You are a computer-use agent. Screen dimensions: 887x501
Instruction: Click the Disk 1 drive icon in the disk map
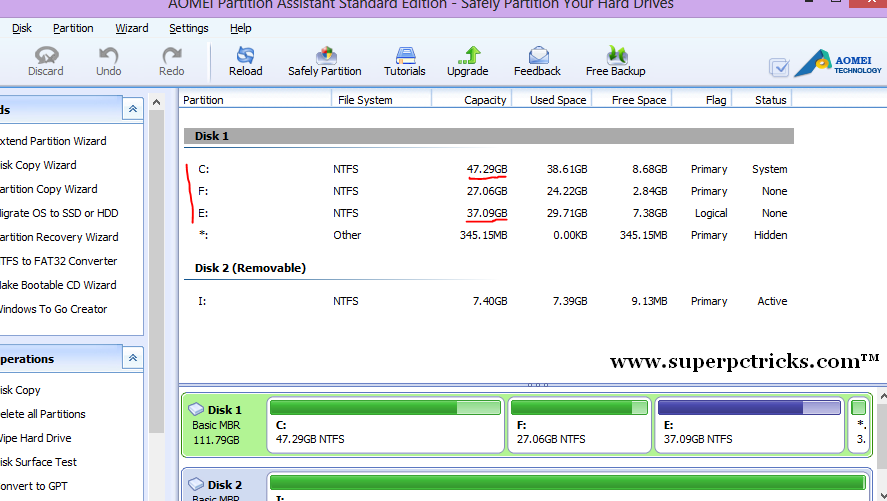coord(196,409)
